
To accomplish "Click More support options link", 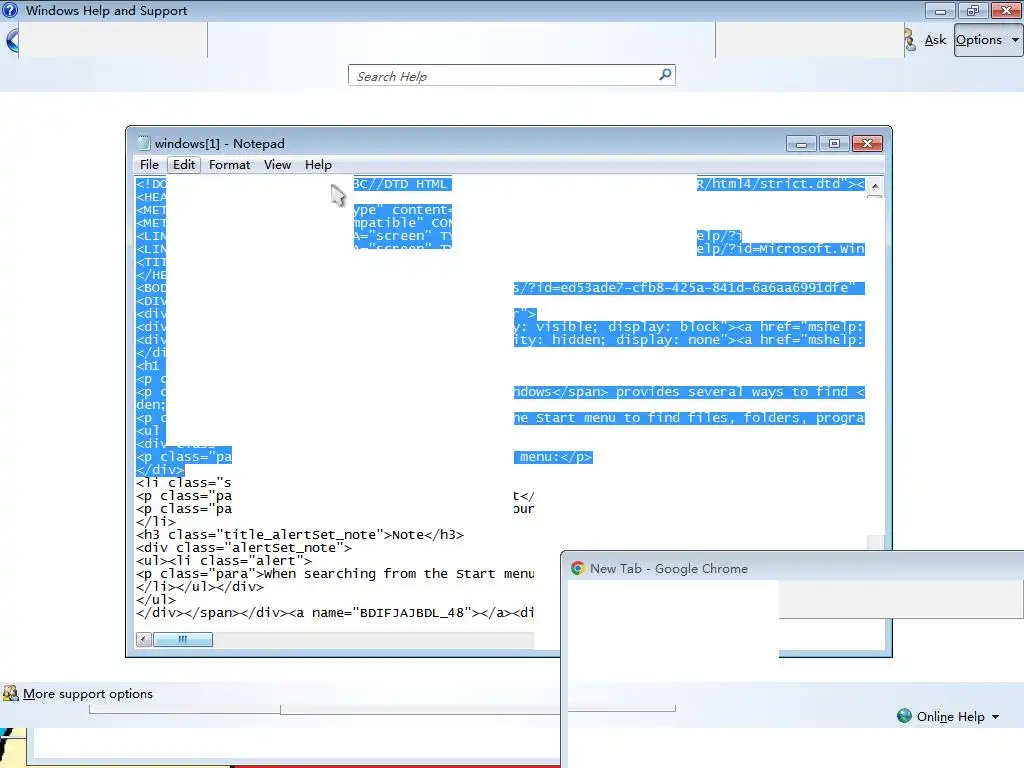I will 88,694.
